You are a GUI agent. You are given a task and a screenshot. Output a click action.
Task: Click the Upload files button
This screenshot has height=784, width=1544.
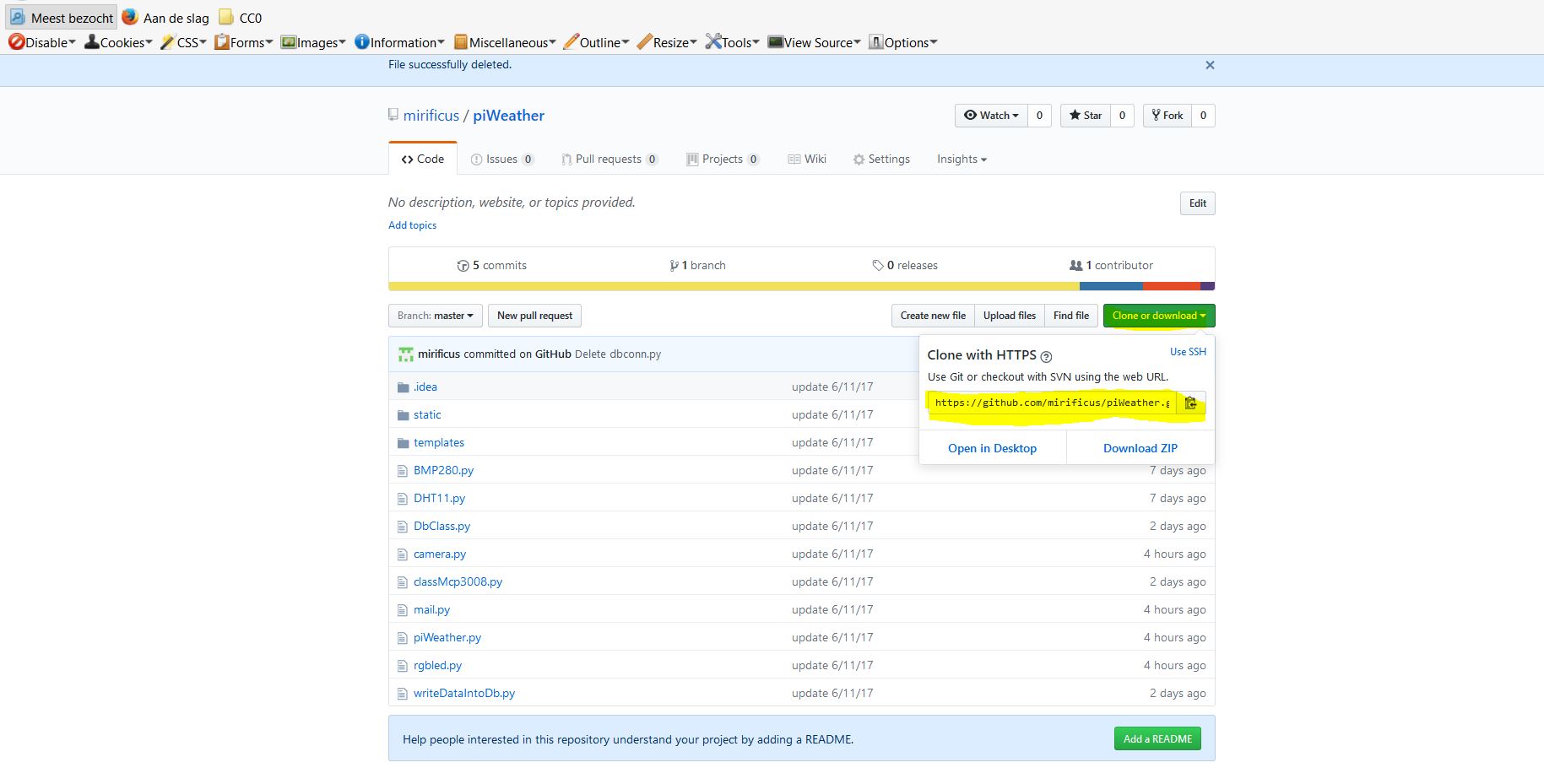click(1010, 316)
